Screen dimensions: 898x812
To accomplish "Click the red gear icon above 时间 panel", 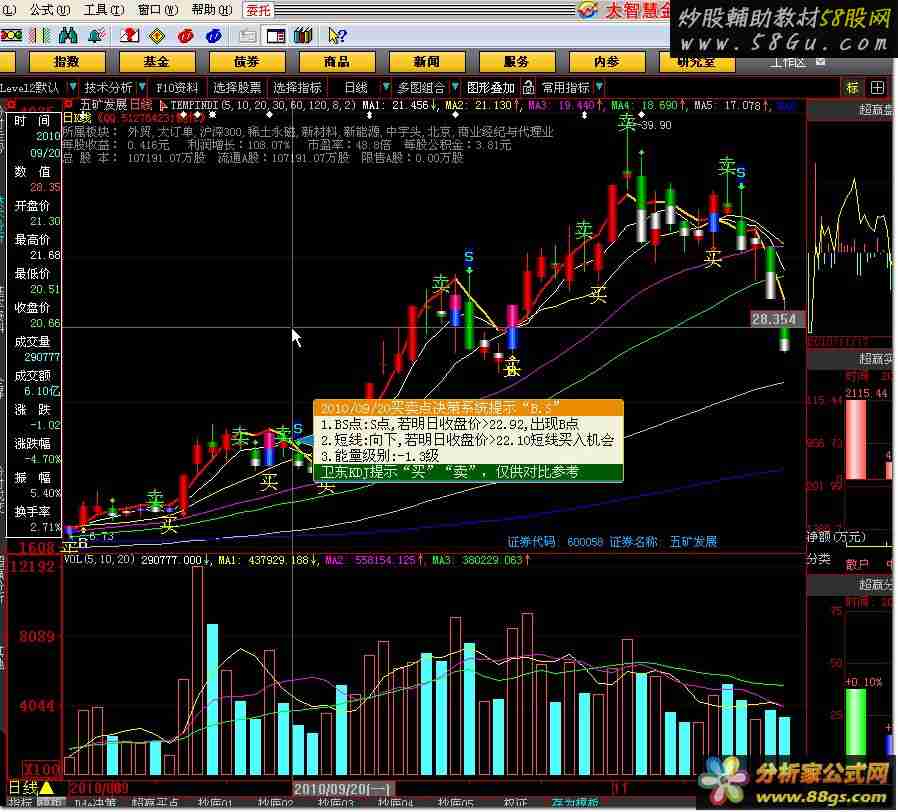I will tap(11, 104).
